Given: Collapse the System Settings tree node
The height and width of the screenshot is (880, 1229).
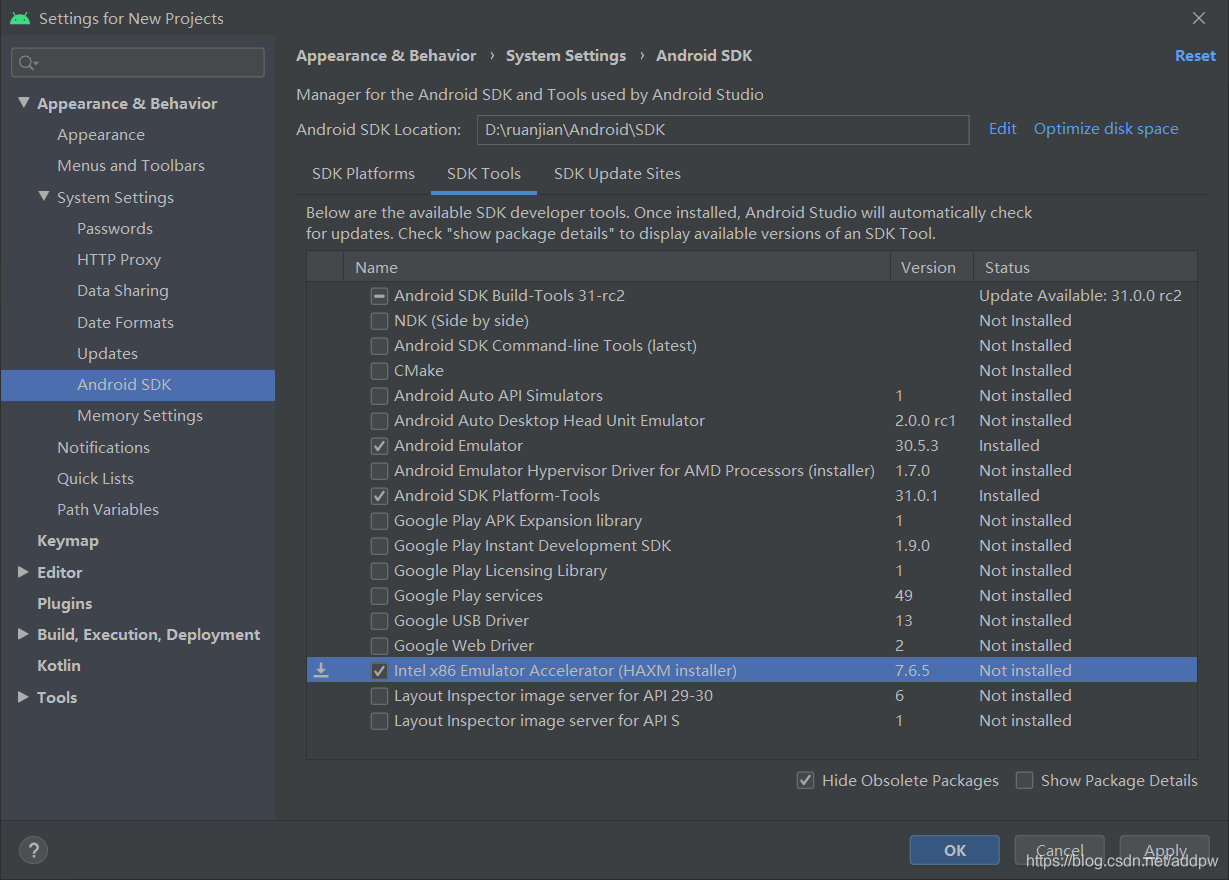Looking at the screenshot, I should [43, 197].
